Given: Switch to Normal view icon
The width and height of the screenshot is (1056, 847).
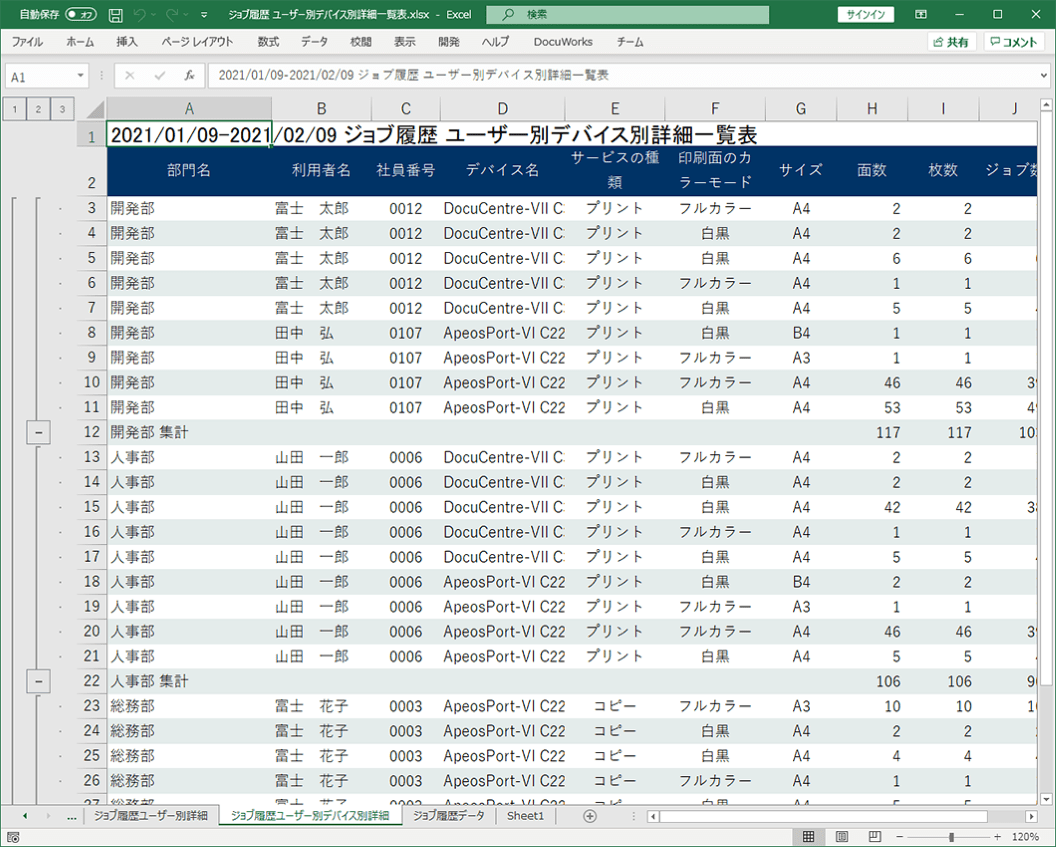Looking at the screenshot, I should pyautogui.click(x=808, y=836).
